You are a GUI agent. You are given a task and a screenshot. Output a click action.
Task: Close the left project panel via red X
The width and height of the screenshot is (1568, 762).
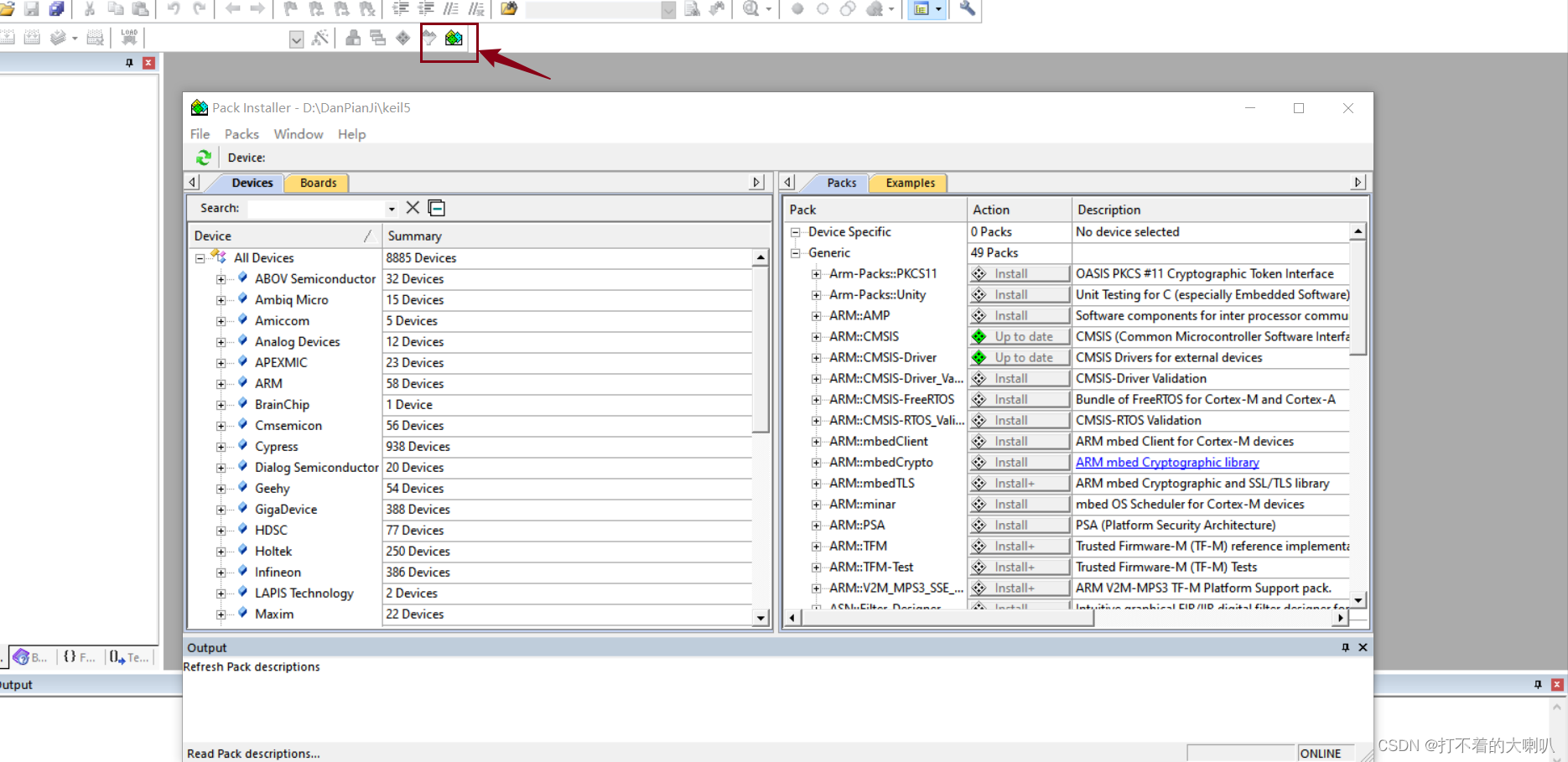pos(148,63)
